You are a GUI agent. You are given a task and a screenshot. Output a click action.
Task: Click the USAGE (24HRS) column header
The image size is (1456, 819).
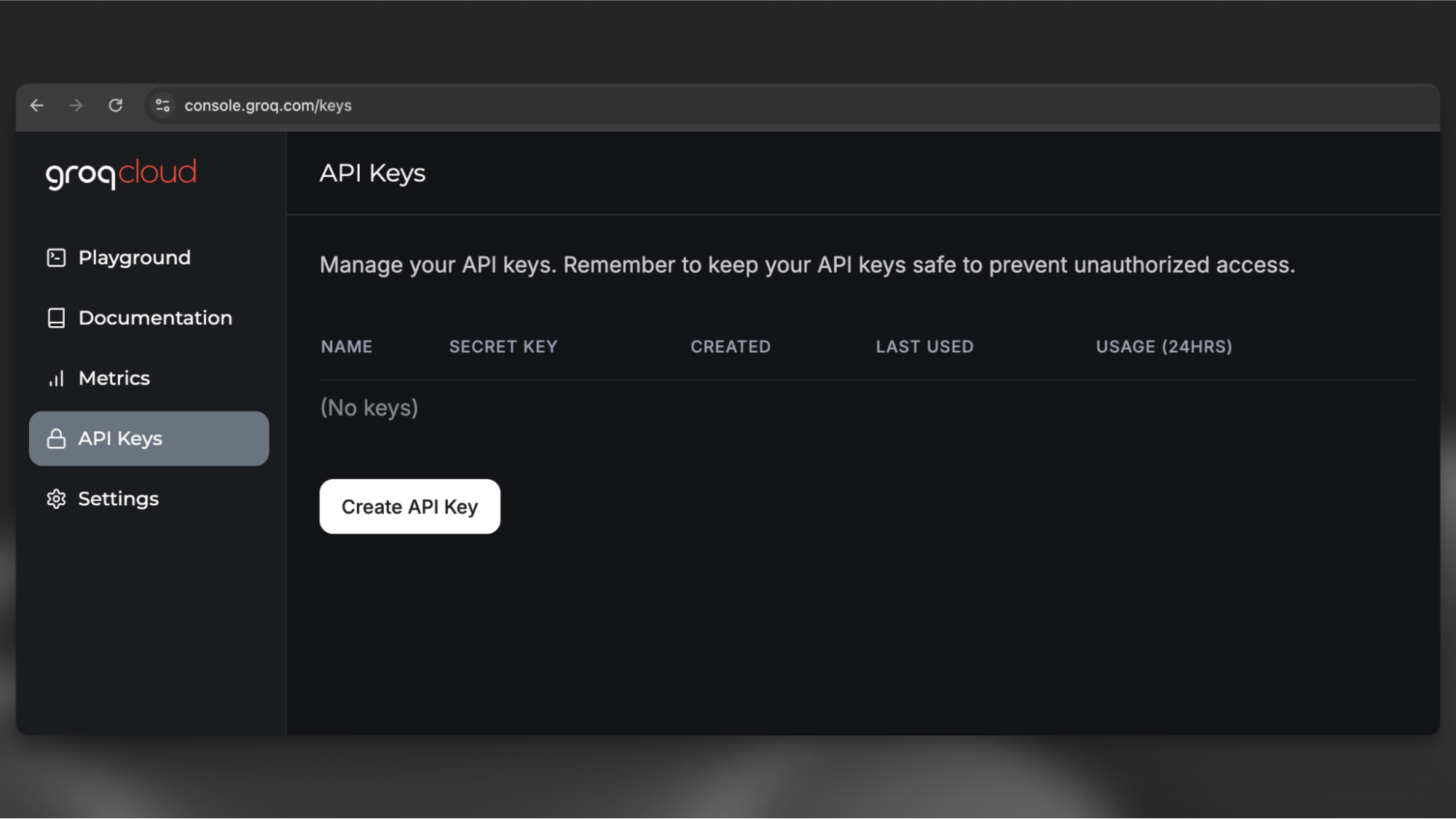click(1162, 347)
